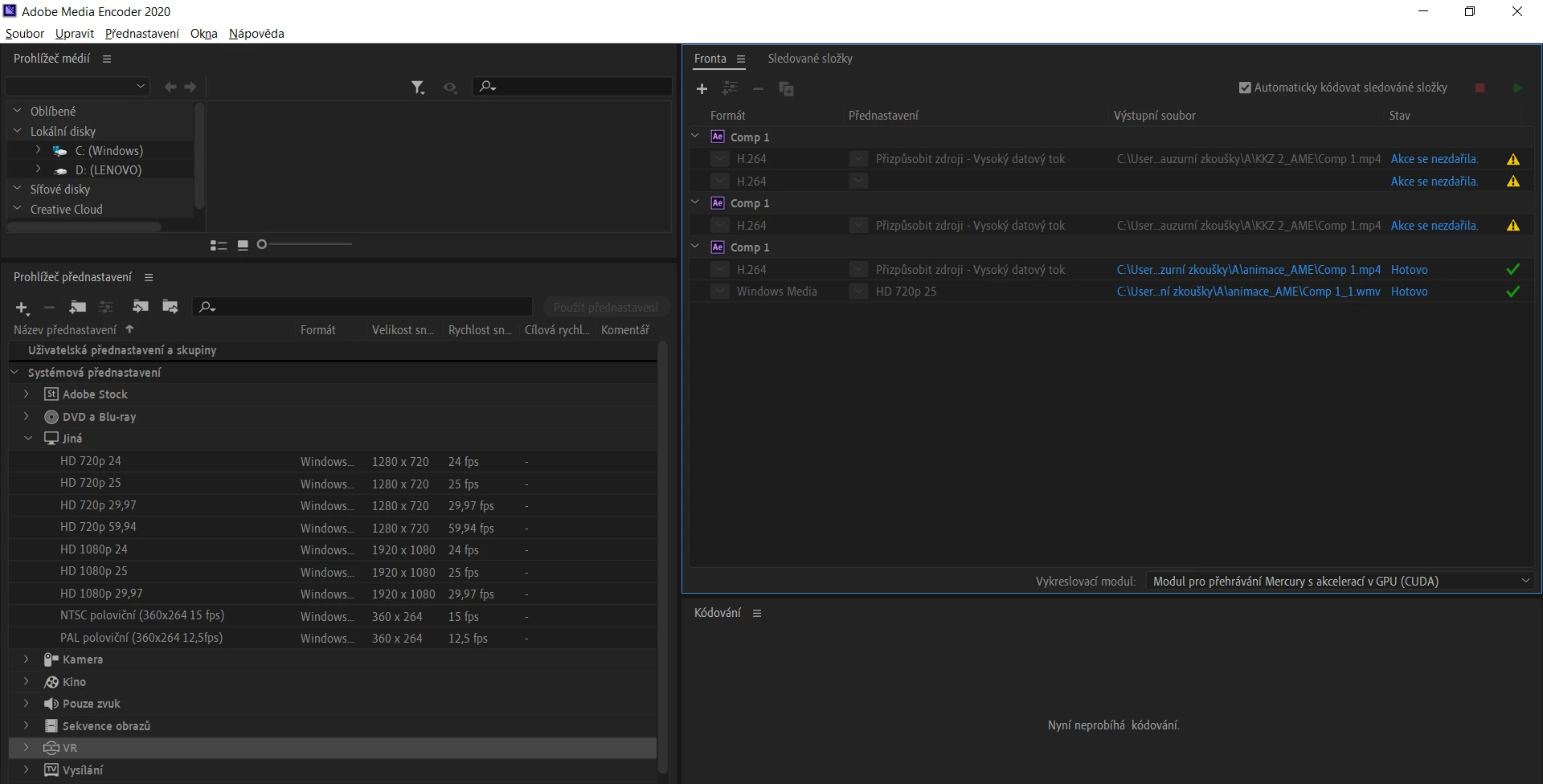Stop the queue with the red stop button
Screen dimensions: 1543x784
click(x=1480, y=88)
